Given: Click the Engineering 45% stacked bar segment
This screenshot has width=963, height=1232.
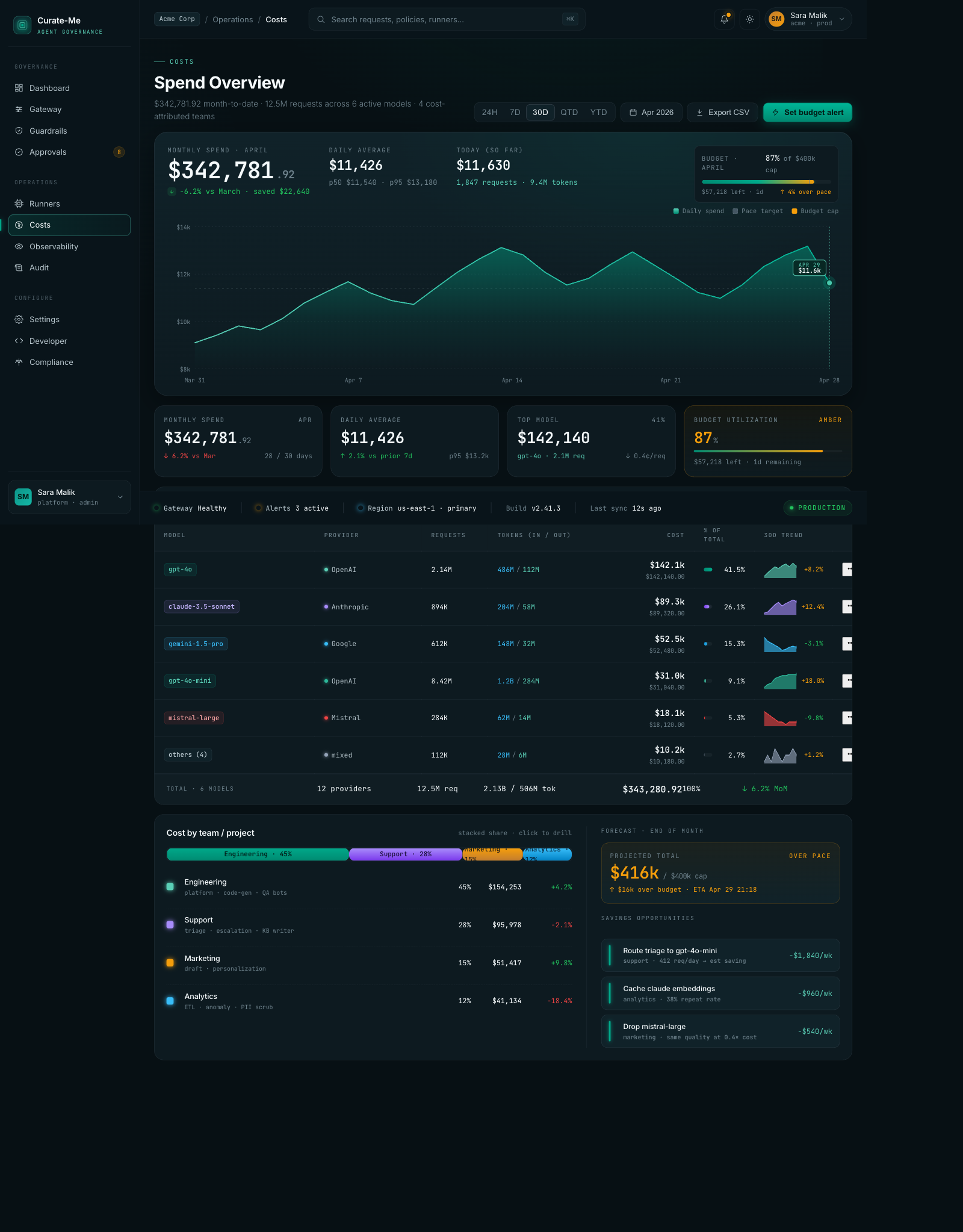Looking at the screenshot, I should 258,854.
